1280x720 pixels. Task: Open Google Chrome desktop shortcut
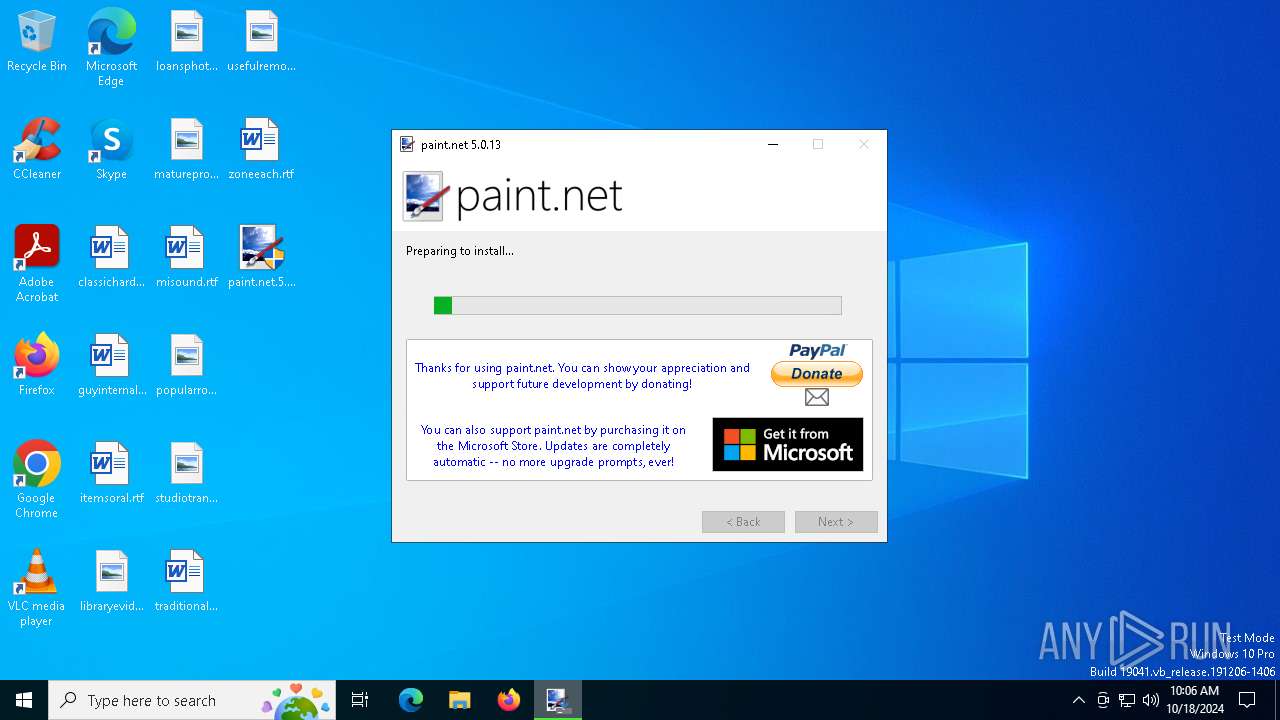click(37, 480)
